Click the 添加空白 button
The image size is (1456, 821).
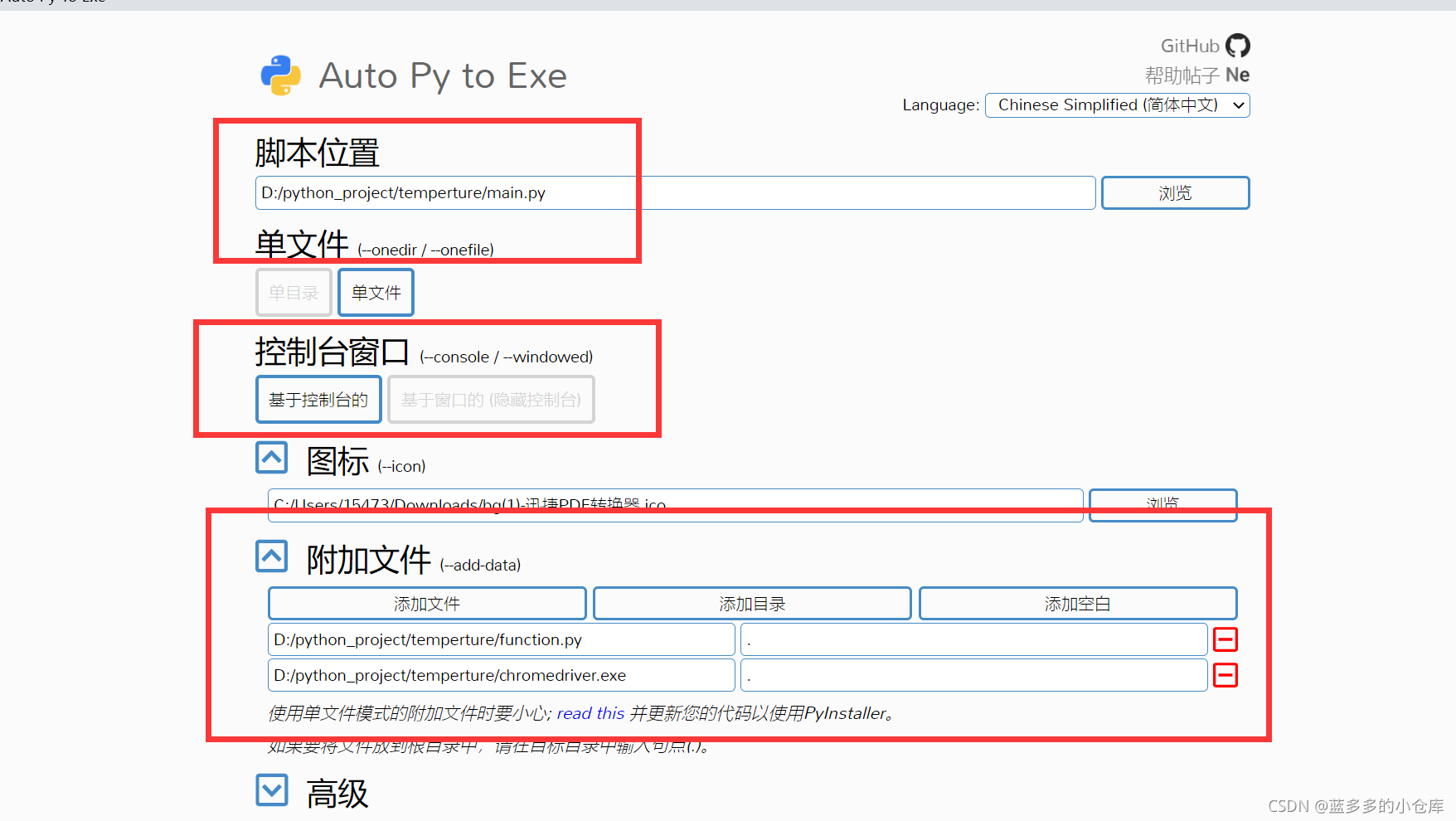(1078, 604)
